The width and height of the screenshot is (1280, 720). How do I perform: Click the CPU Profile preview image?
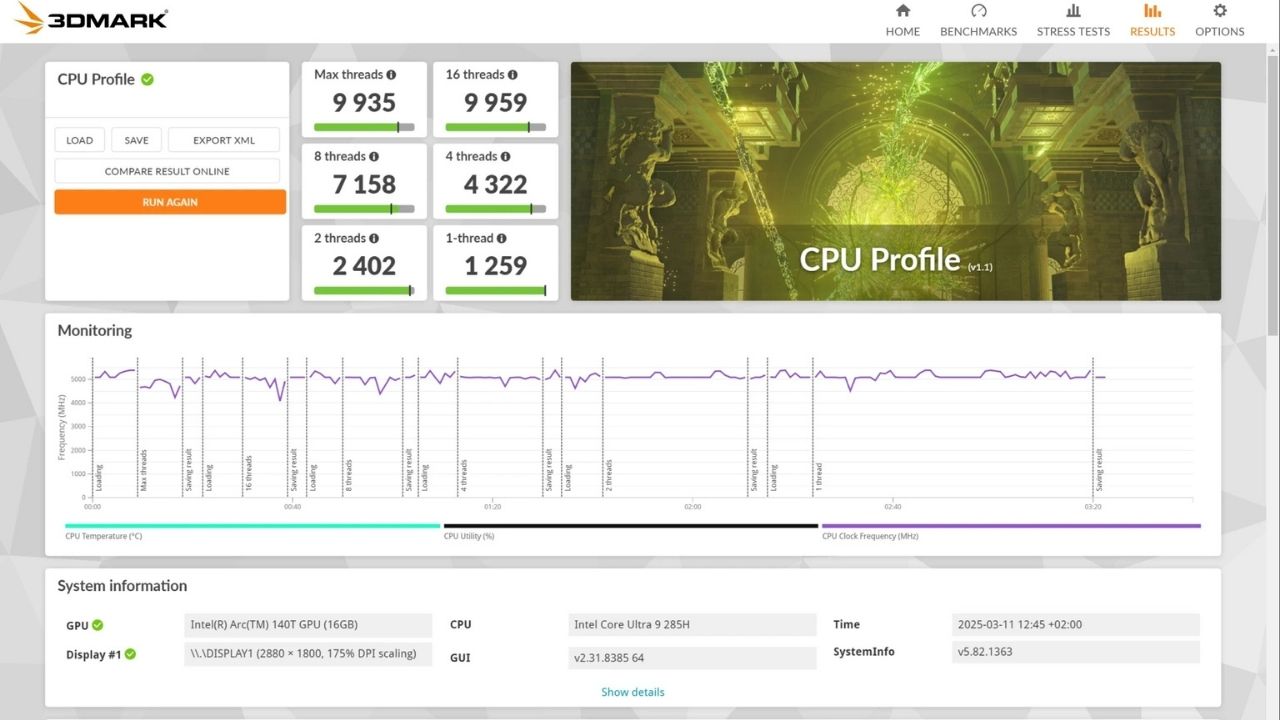(x=895, y=180)
